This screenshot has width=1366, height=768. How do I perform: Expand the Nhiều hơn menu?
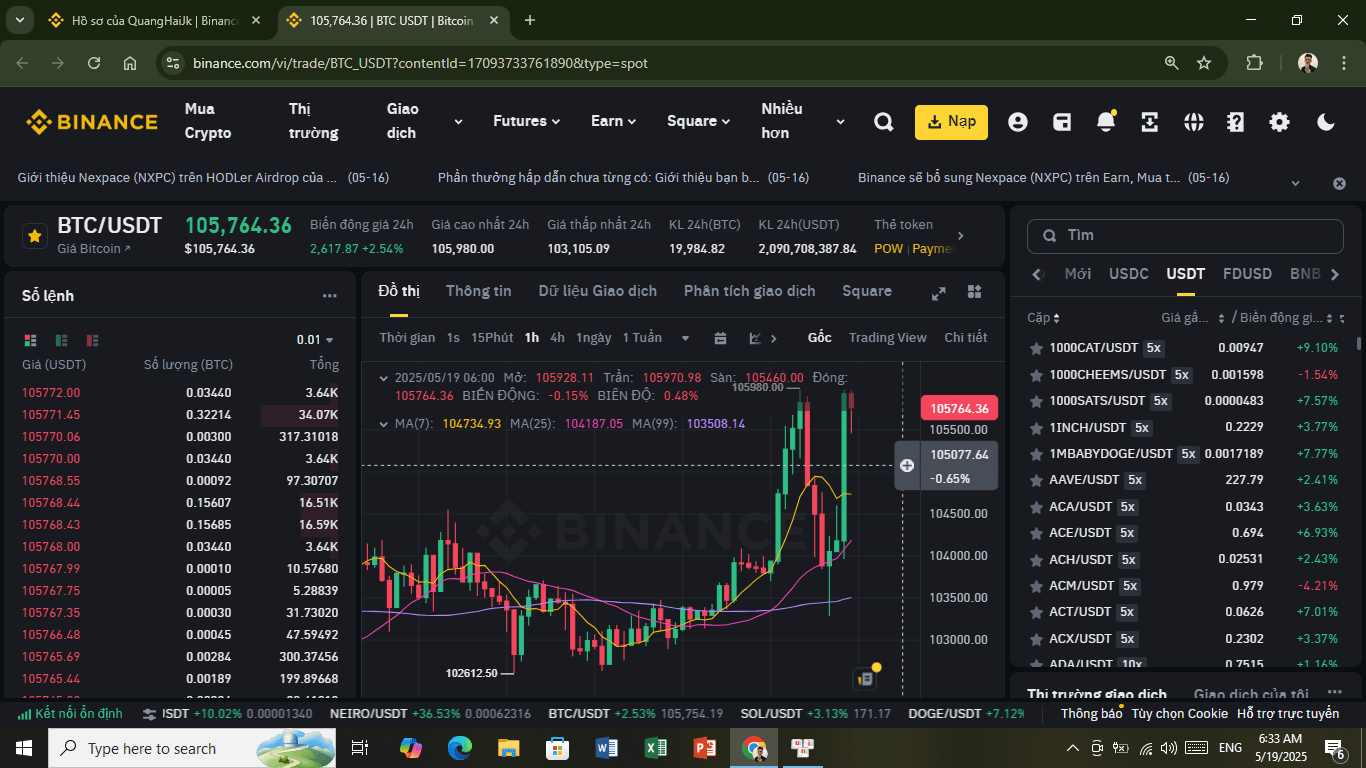click(x=803, y=121)
